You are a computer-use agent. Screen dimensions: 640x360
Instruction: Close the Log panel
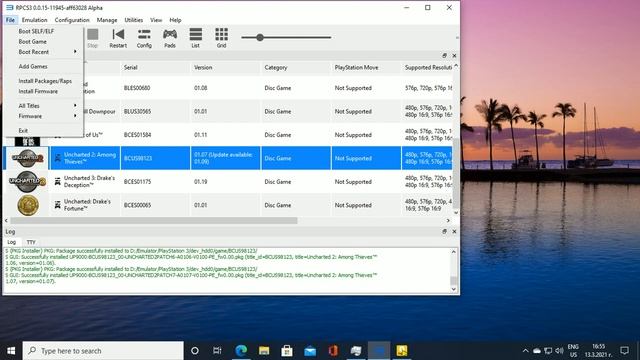pyautogui.click(x=454, y=231)
